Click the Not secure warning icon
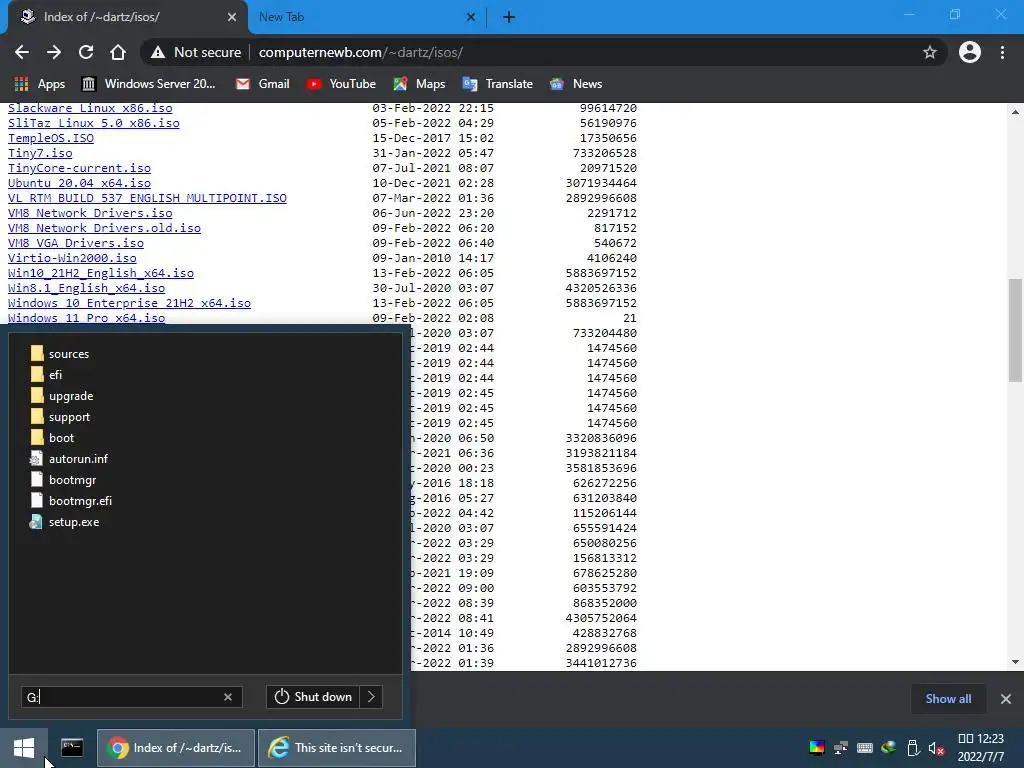1024x768 pixels. coord(157,52)
